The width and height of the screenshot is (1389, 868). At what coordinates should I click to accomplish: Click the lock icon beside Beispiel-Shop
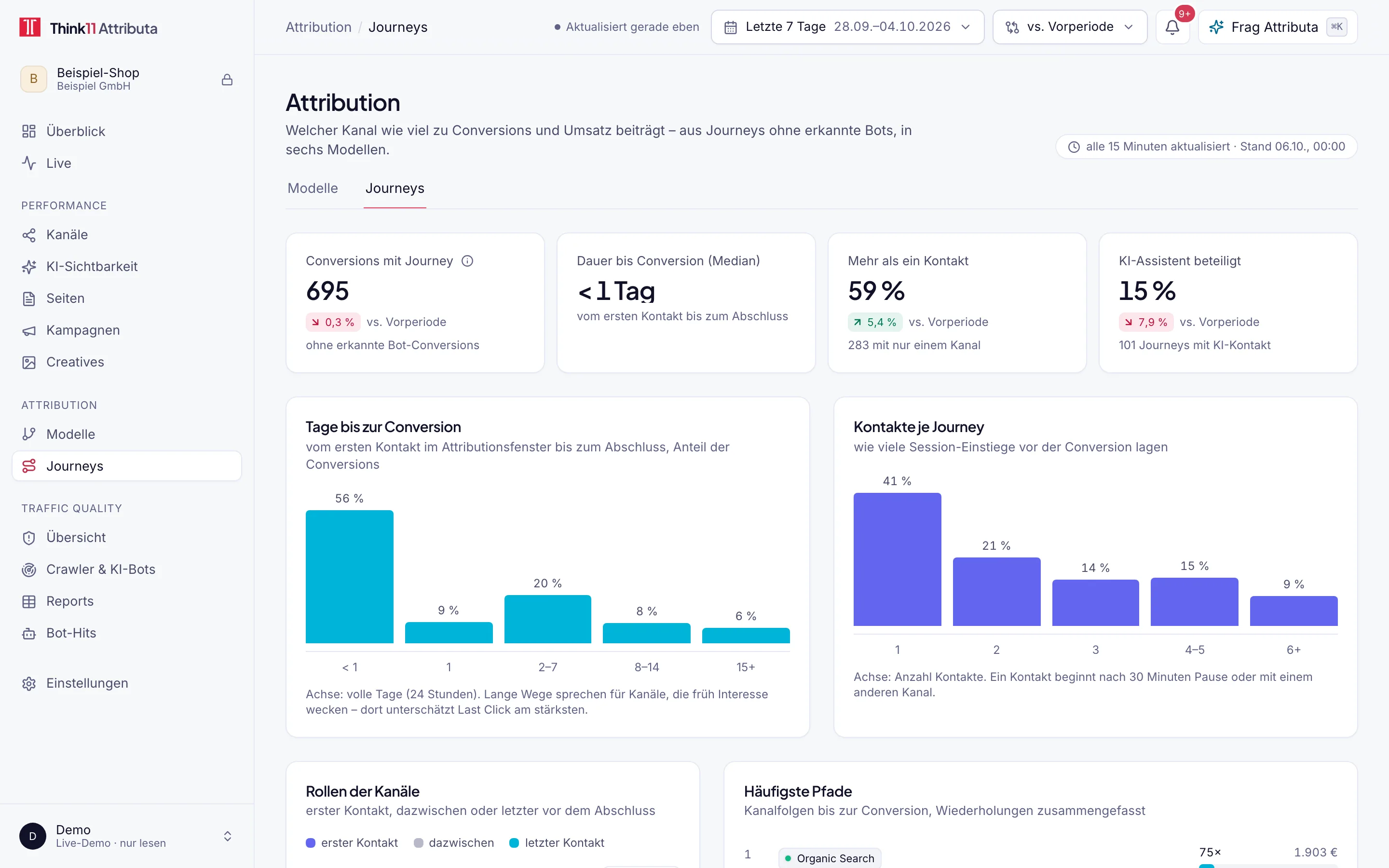227,79
